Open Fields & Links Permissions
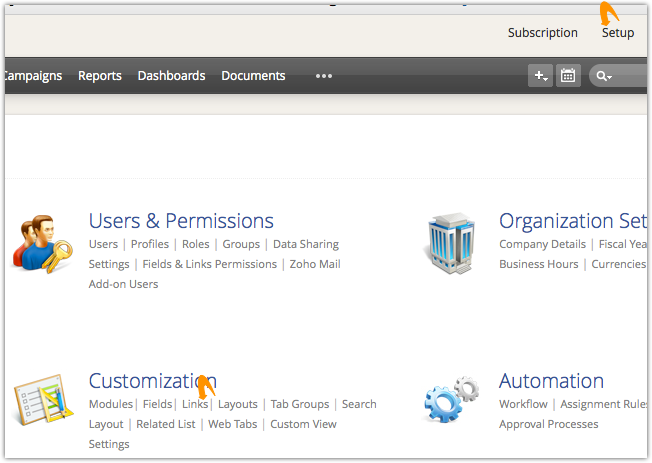Viewport: 652px width, 463px height. [x=210, y=264]
